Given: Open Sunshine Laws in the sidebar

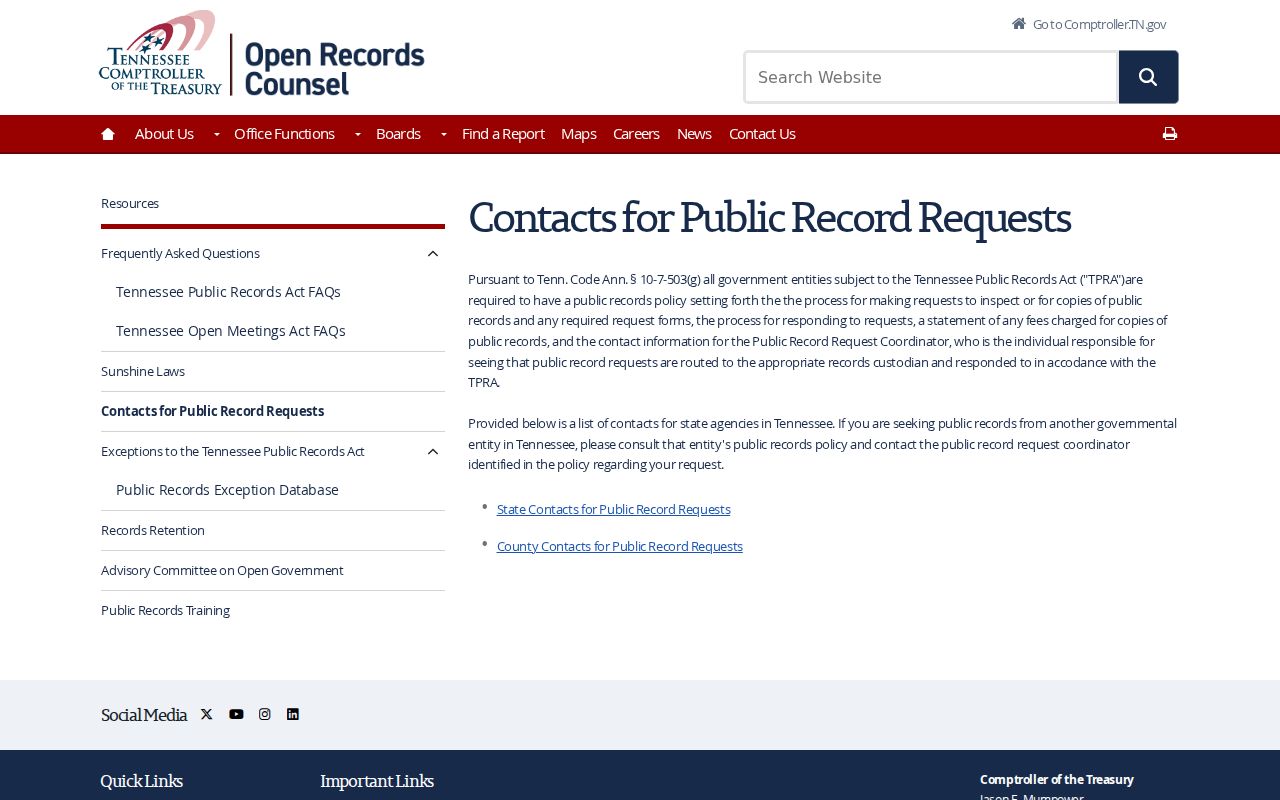Looking at the screenshot, I should pyautogui.click(x=143, y=371).
